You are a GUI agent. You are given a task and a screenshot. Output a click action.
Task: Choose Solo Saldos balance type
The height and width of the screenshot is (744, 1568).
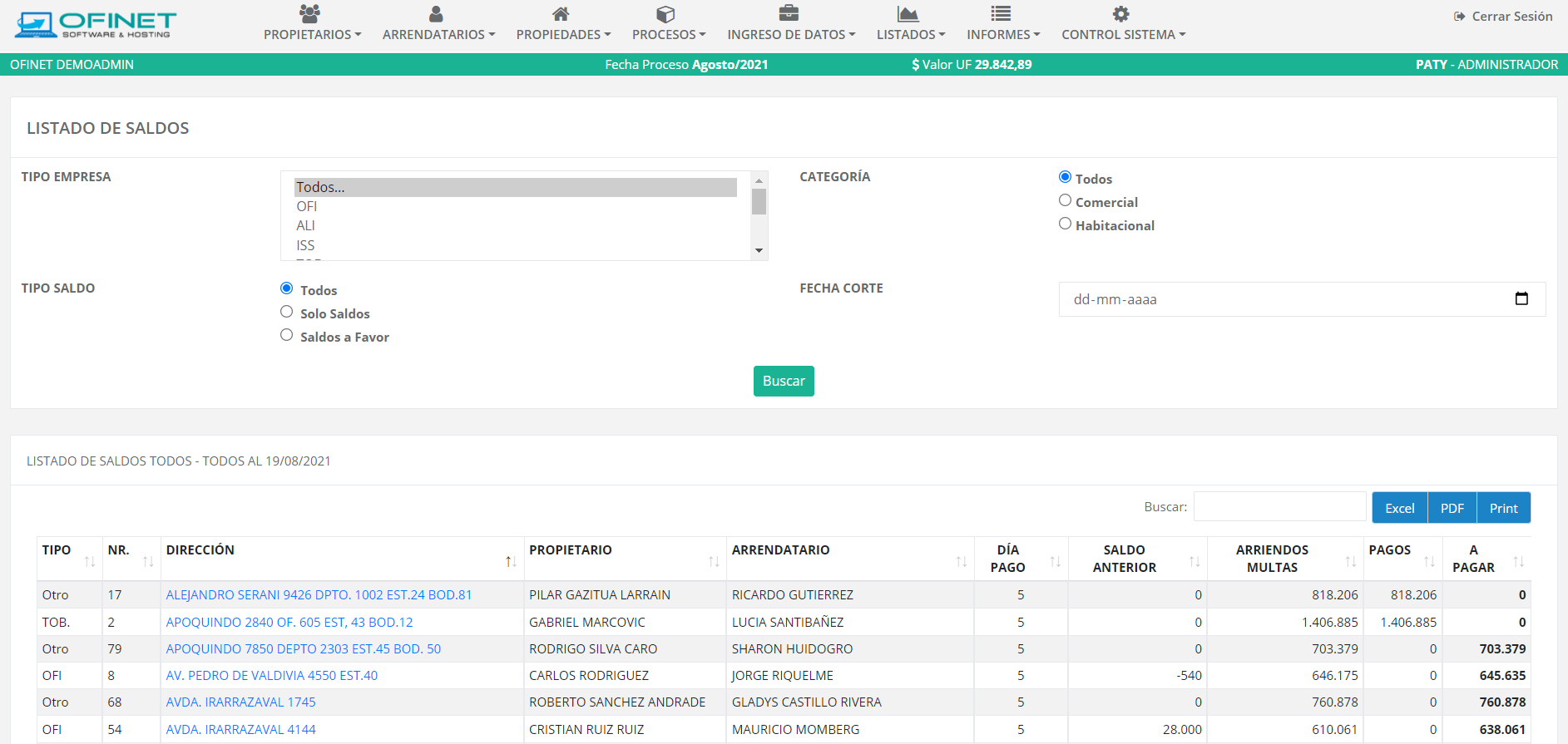pos(287,312)
